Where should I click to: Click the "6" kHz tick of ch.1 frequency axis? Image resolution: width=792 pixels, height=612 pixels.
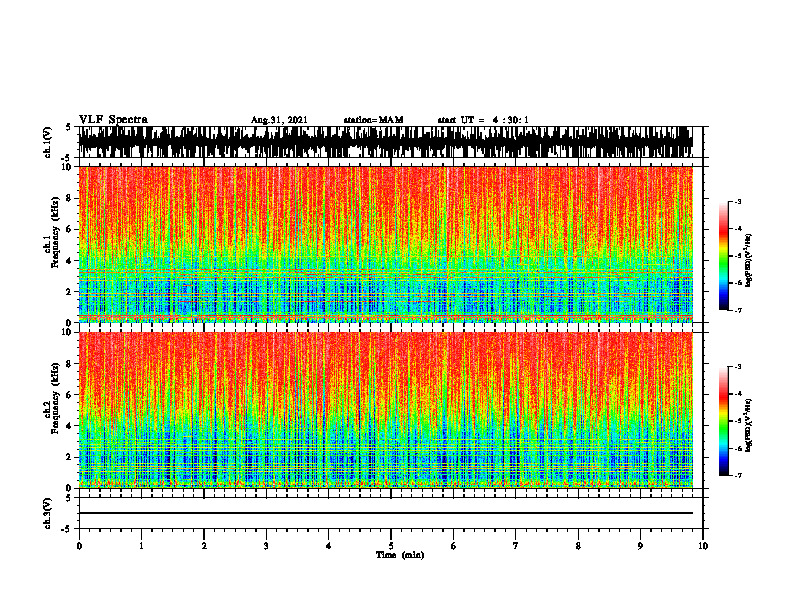coord(71,229)
